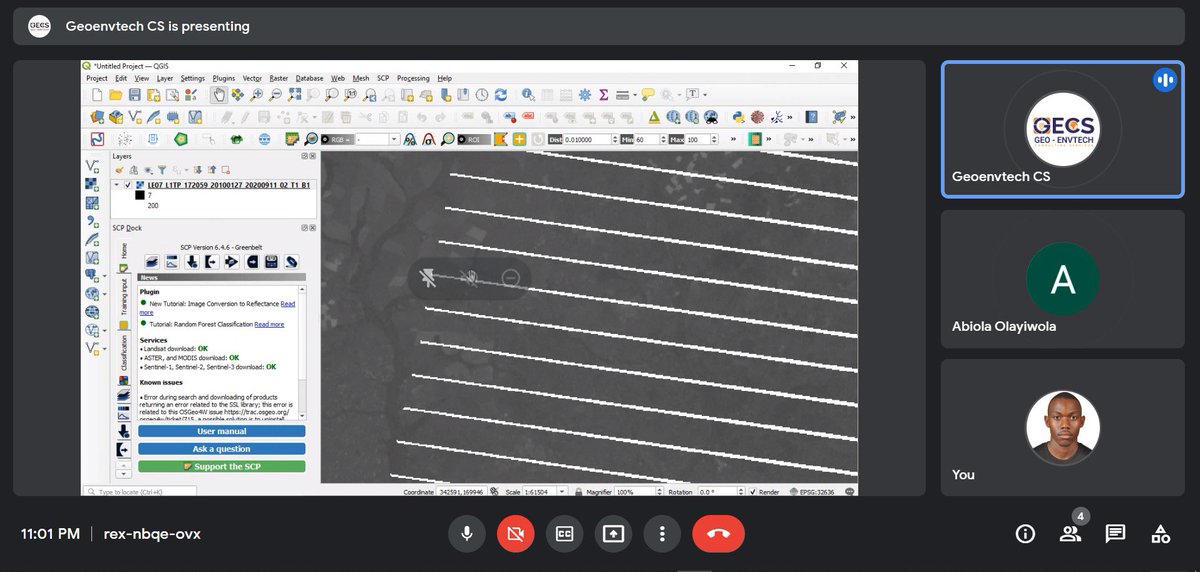The width and height of the screenshot is (1200, 572).
Task: Open the Activities panel
Action: point(1160,534)
